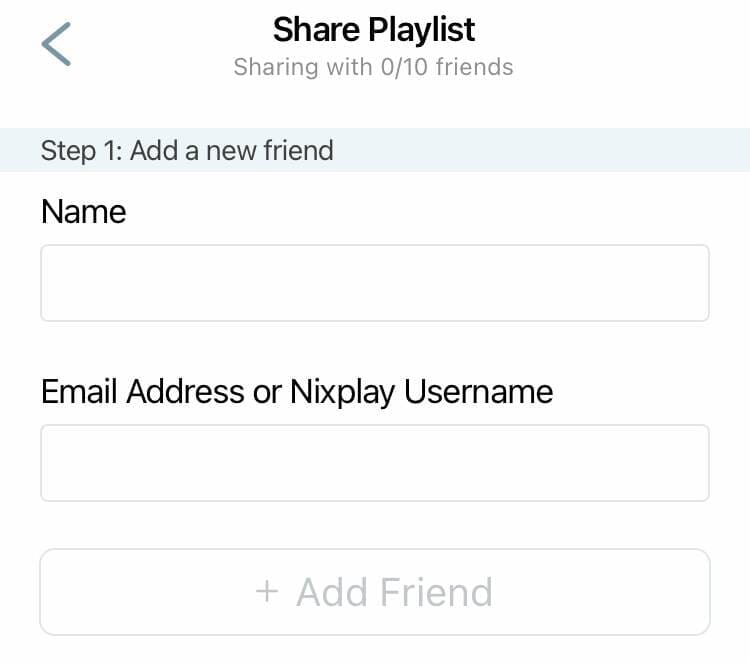Click the light blue Step 1 section banner

pos(375,150)
